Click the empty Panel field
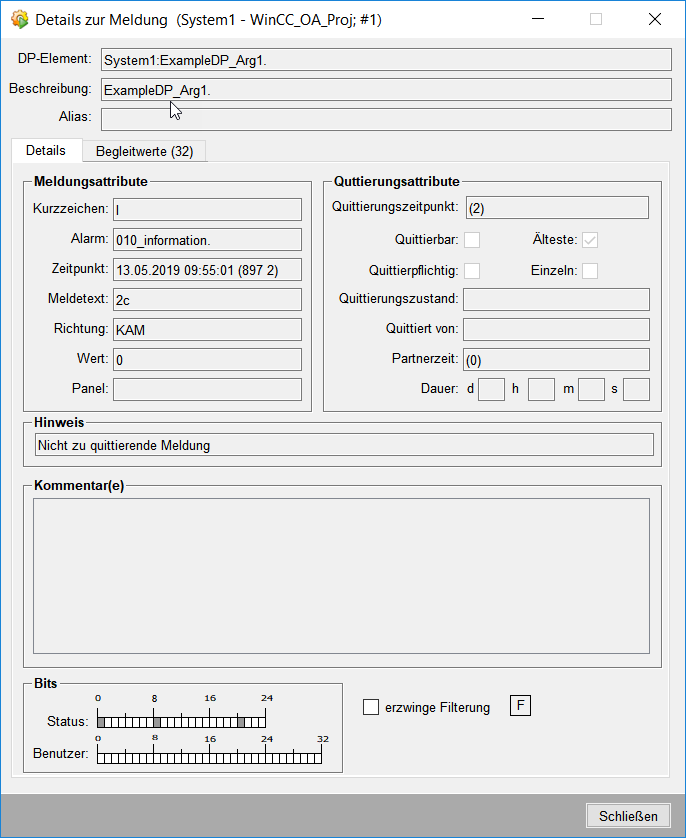 pos(207,389)
